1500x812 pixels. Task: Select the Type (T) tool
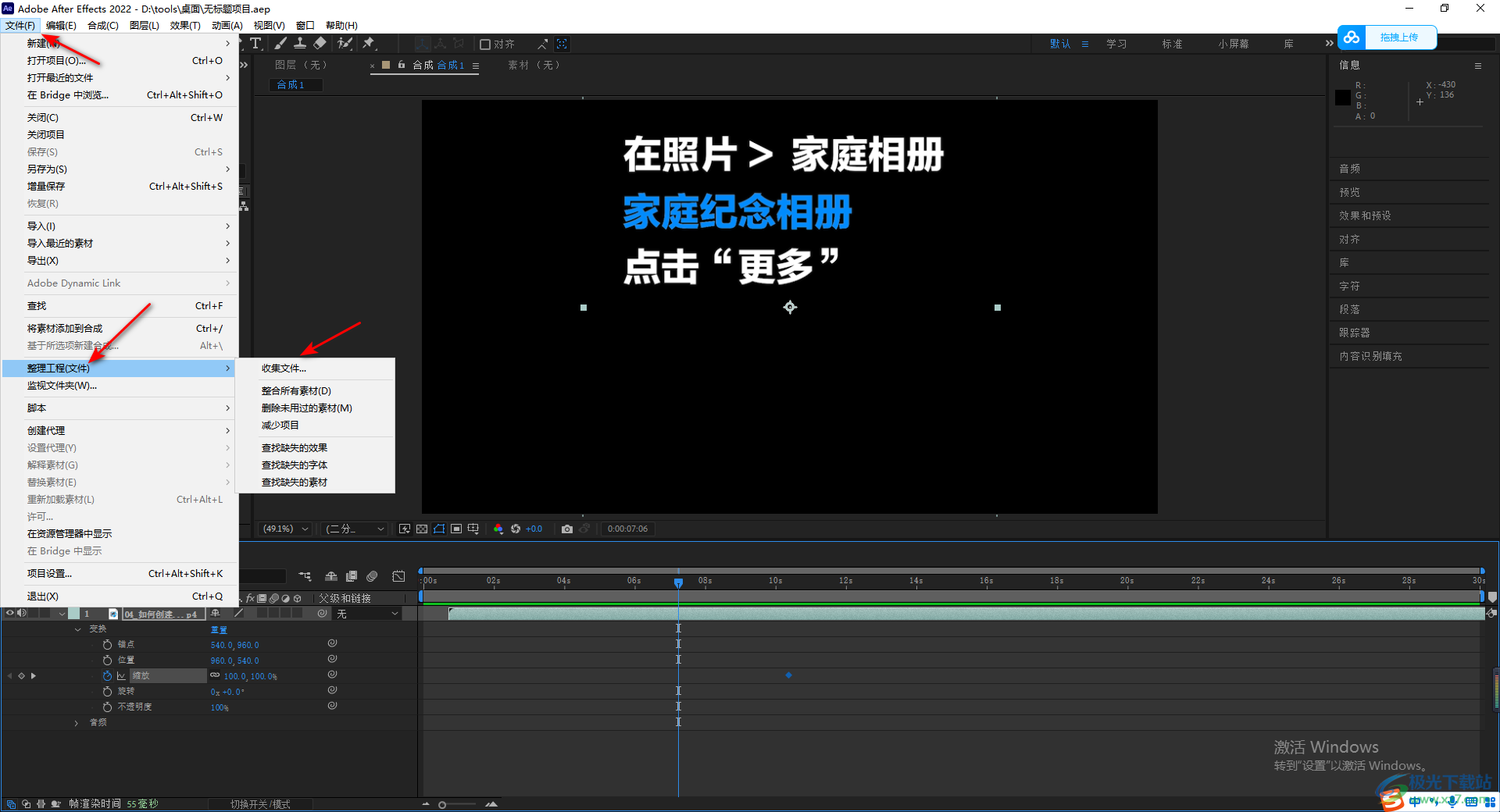(x=256, y=44)
